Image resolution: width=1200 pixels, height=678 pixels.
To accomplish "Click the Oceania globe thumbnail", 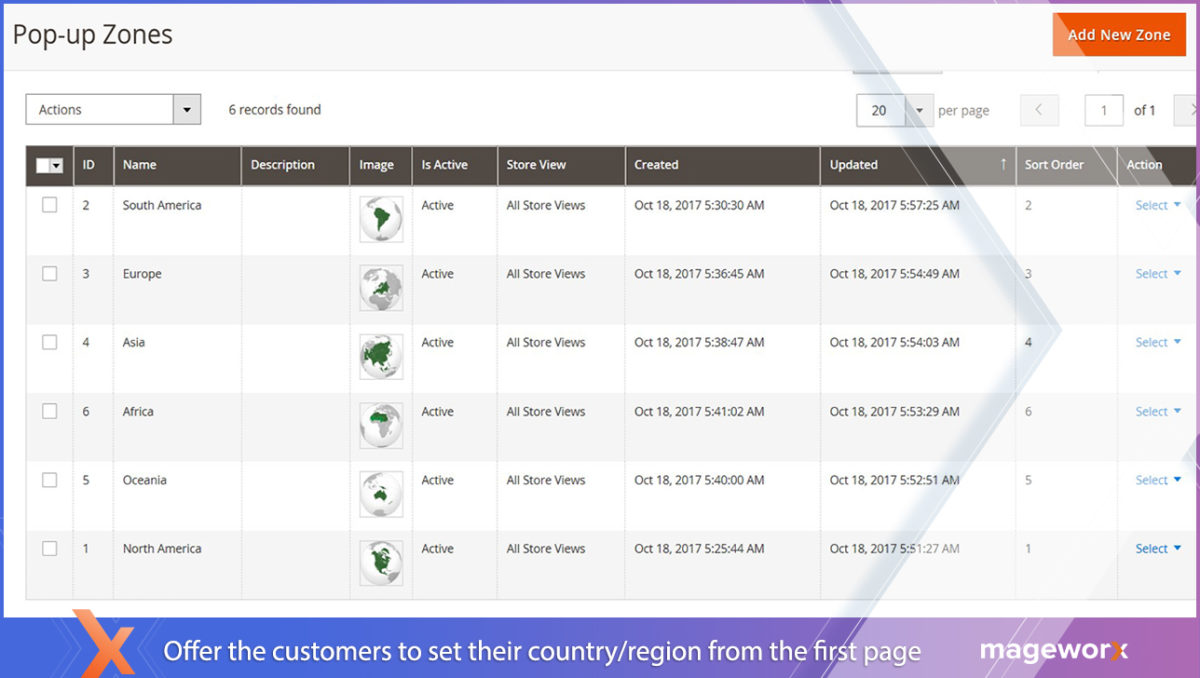I will click(x=381, y=494).
